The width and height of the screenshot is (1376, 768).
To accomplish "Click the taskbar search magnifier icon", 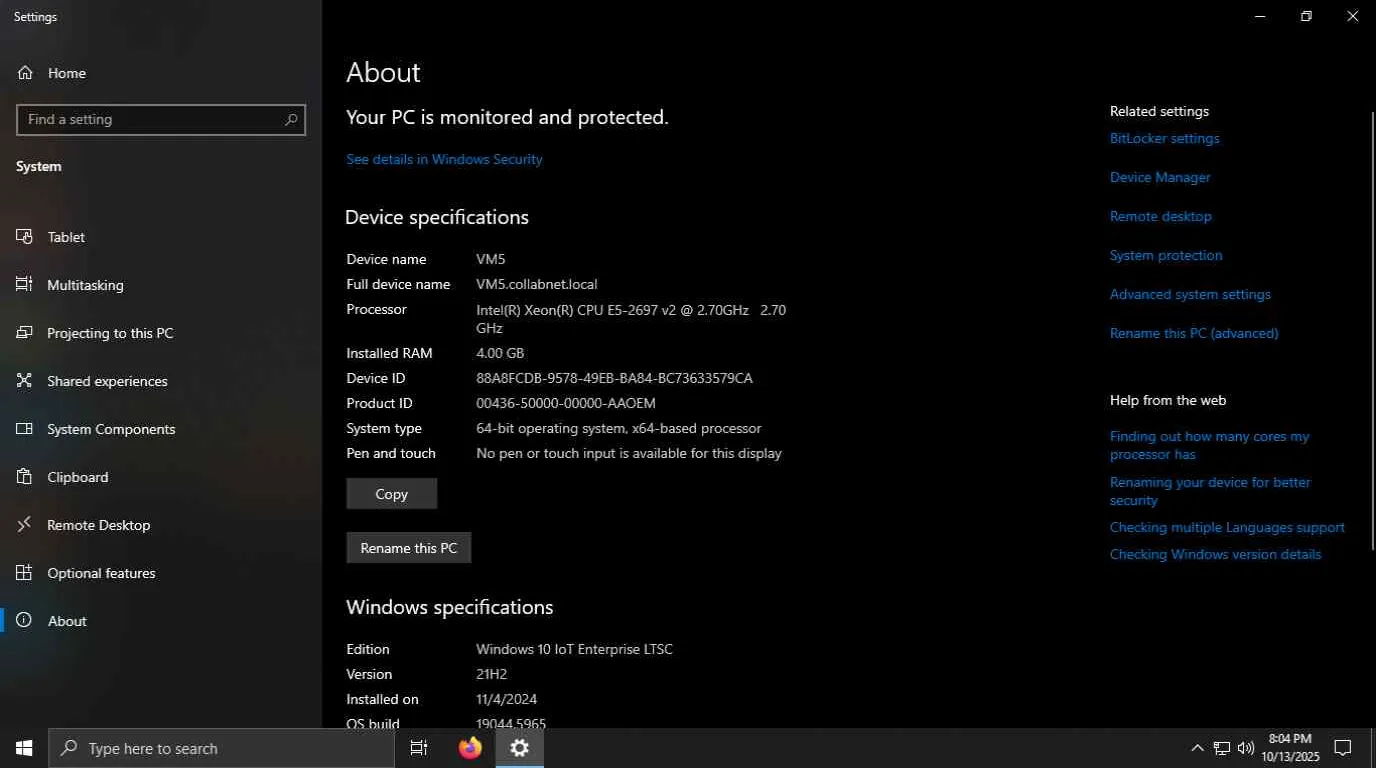I will coord(69,748).
